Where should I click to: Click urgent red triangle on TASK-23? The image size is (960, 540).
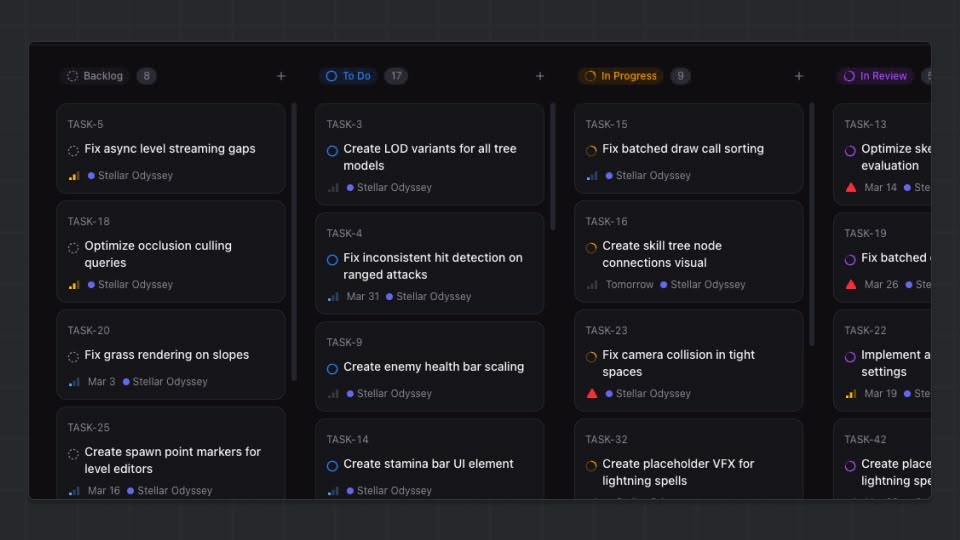point(592,394)
